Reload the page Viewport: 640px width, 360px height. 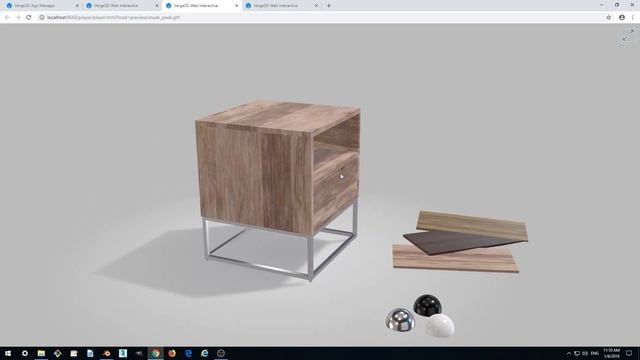point(29,18)
